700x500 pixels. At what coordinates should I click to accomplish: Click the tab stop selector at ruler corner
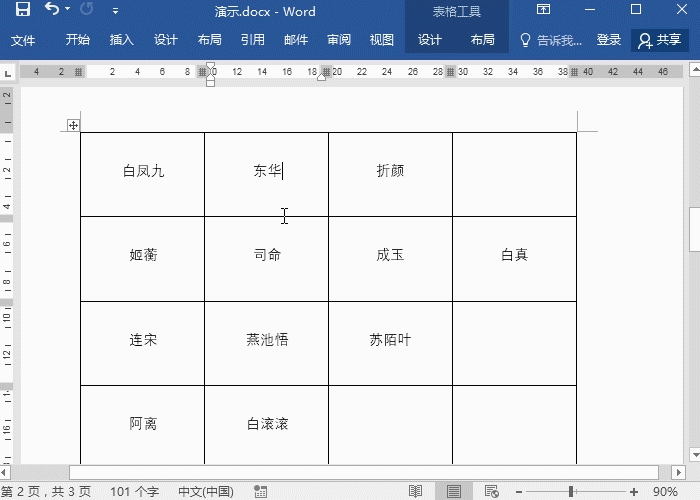click(8, 72)
